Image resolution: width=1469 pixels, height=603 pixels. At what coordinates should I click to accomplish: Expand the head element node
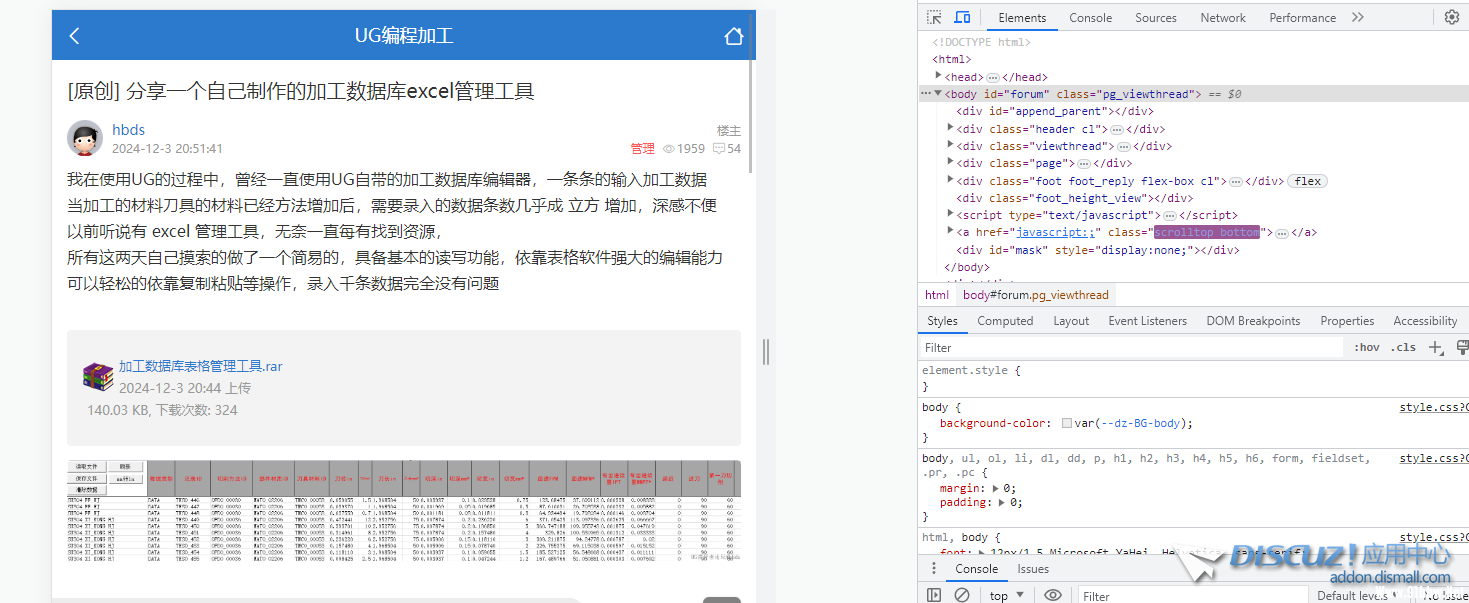click(x=939, y=76)
